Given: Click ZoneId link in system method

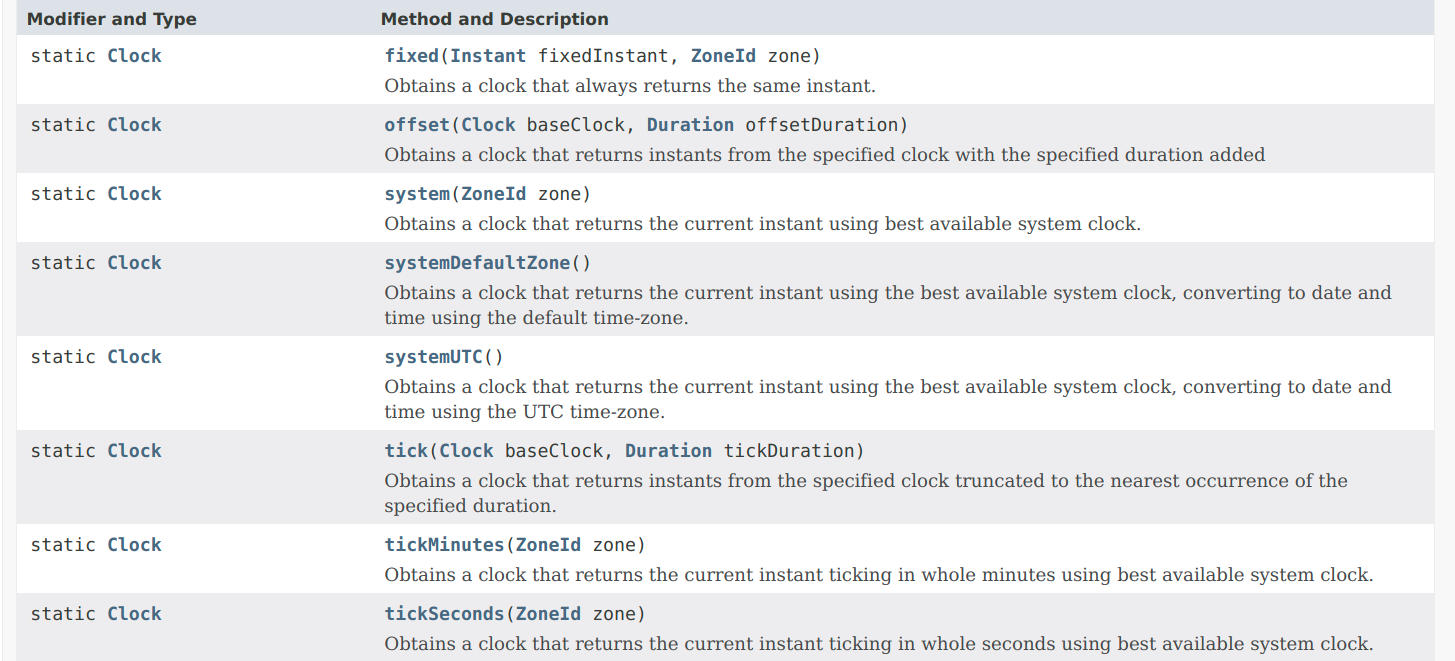Looking at the screenshot, I should point(493,194).
